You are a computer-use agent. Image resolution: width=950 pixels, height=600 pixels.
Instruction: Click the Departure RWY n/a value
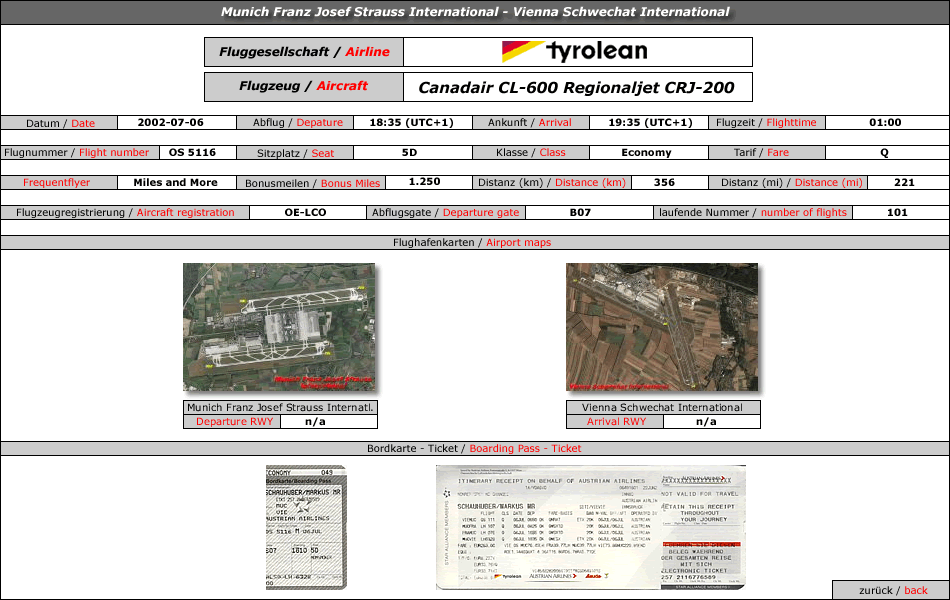pyautogui.click(x=315, y=422)
